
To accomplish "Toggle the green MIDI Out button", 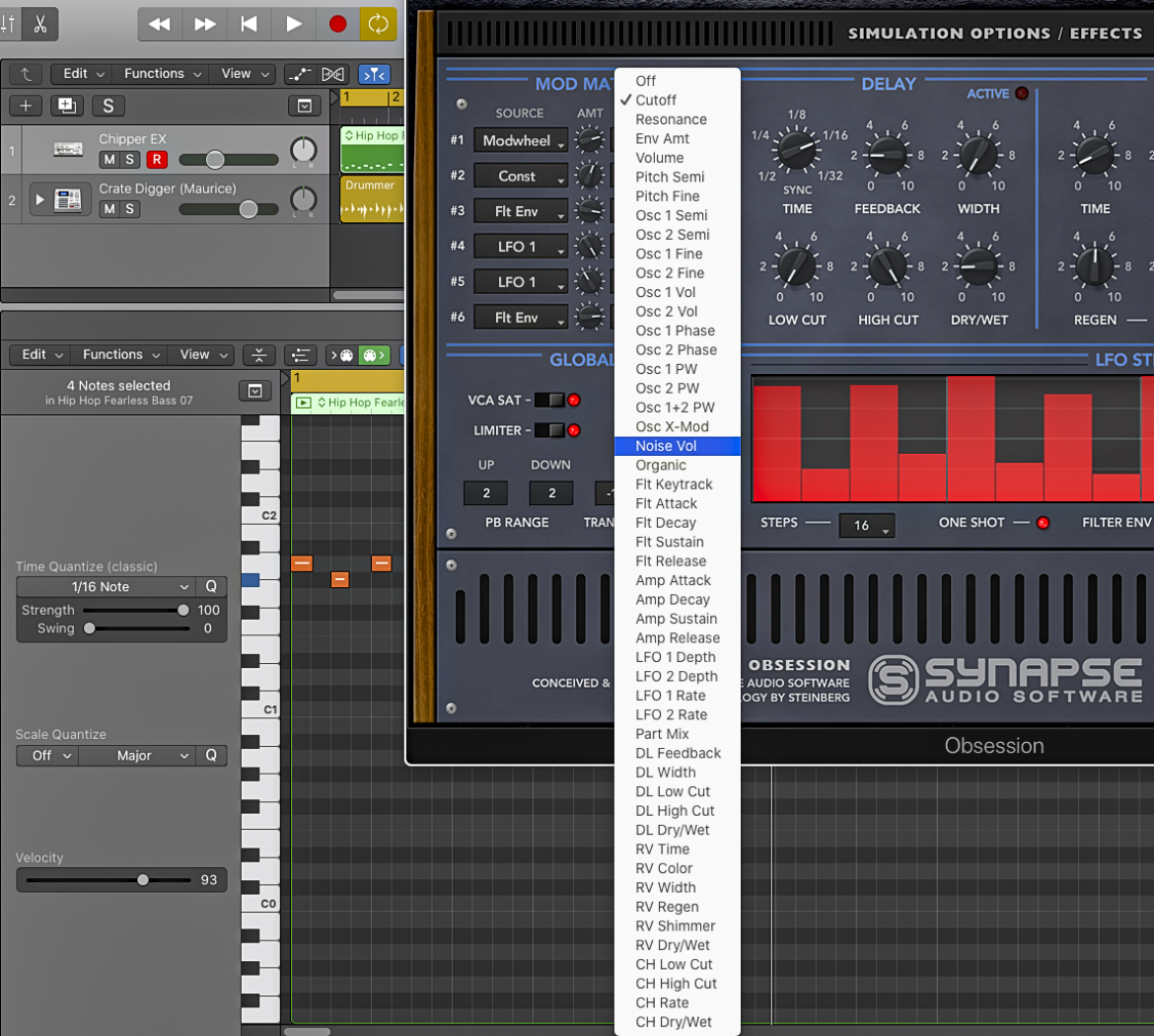I will pos(374,355).
